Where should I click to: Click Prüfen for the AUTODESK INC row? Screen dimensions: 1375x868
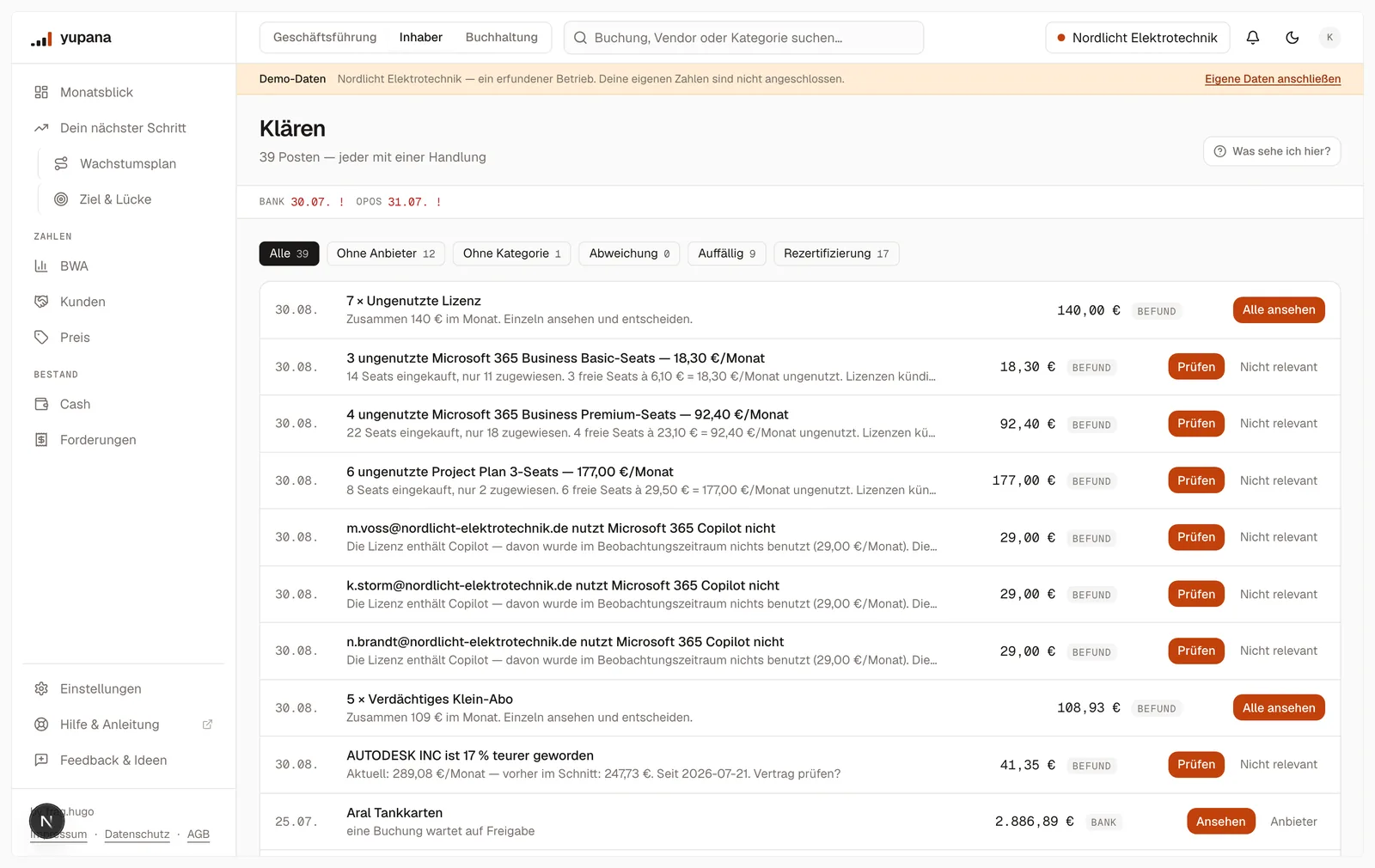(x=1196, y=764)
